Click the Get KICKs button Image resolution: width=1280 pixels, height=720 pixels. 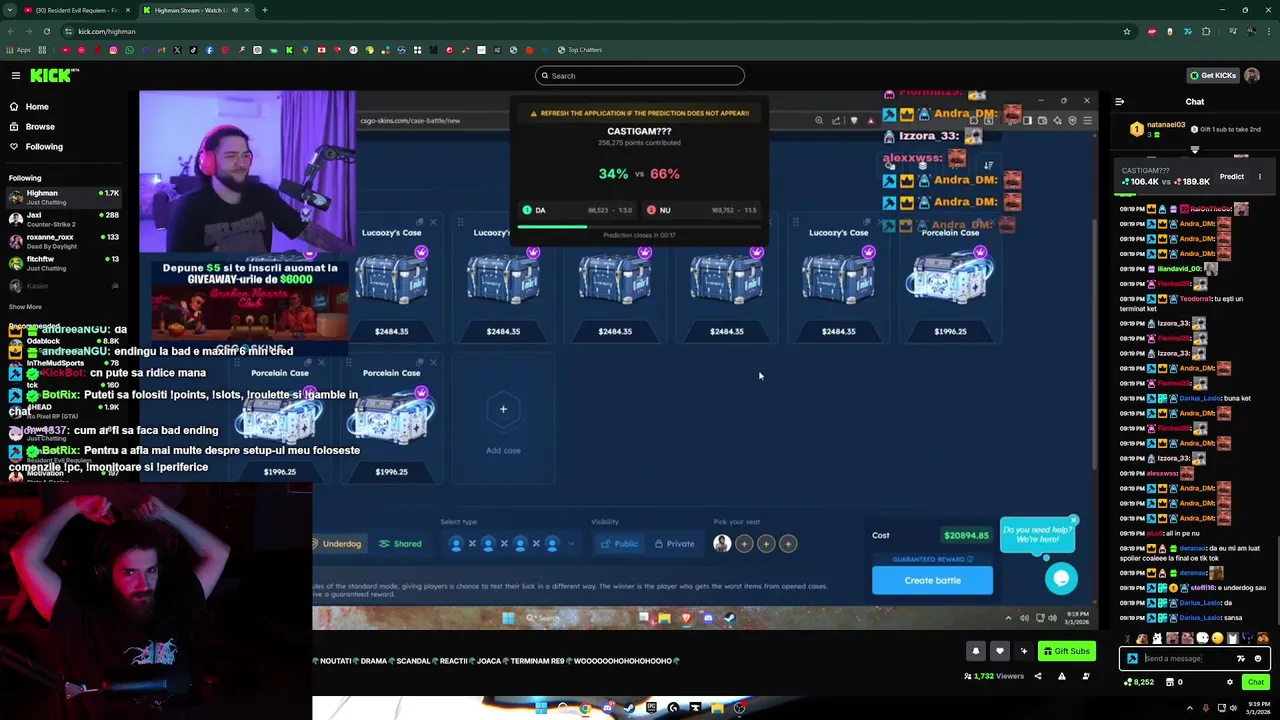click(1212, 75)
